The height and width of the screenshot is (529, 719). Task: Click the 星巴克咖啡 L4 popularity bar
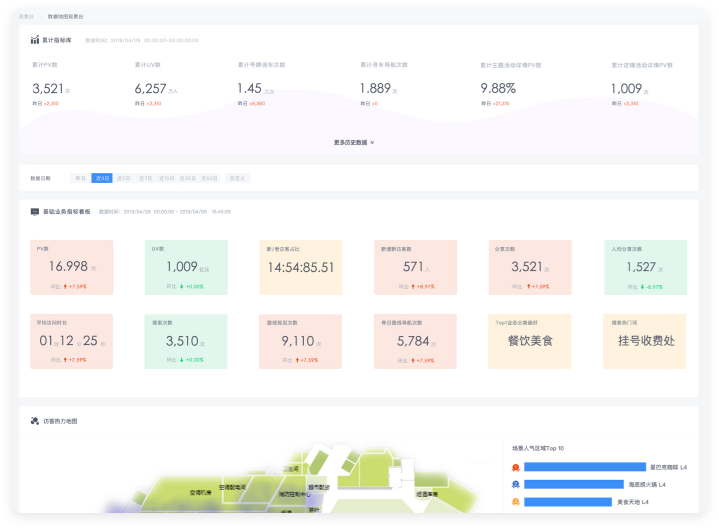pos(585,467)
